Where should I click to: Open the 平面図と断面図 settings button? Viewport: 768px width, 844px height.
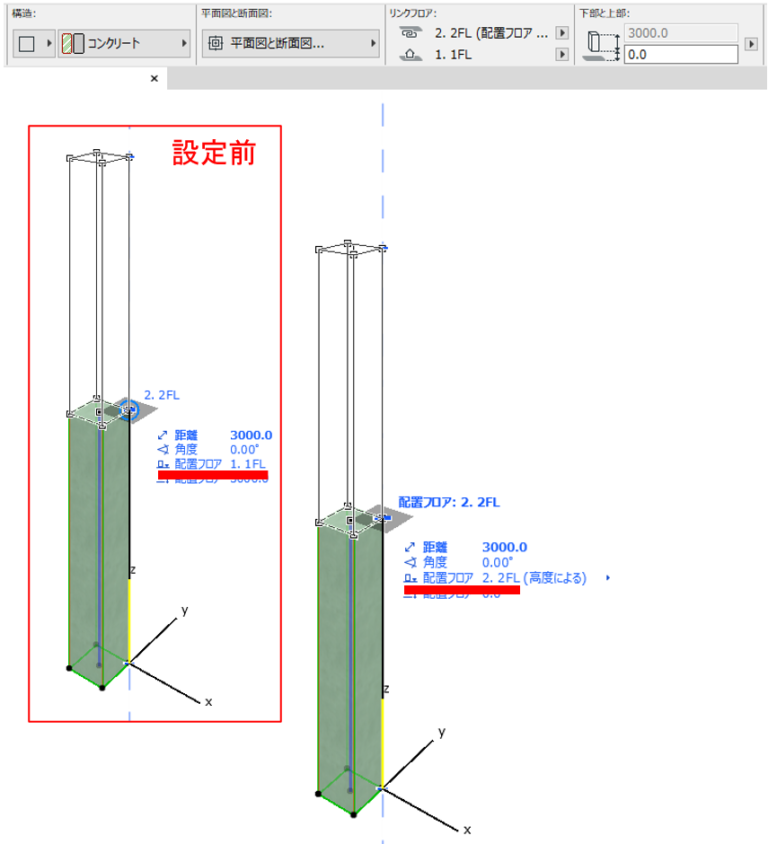click(290, 43)
